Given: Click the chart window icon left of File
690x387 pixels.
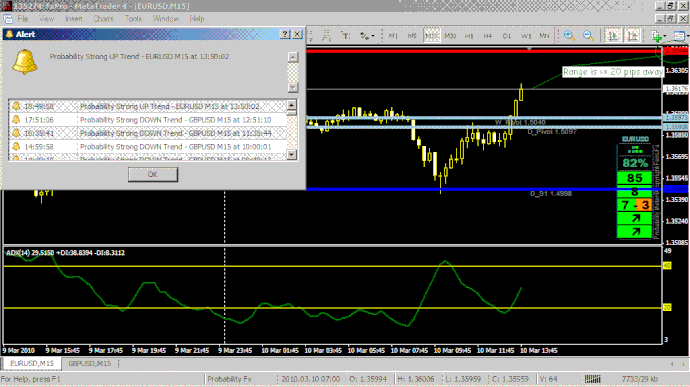Looking at the screenshot, I should 8,18.
